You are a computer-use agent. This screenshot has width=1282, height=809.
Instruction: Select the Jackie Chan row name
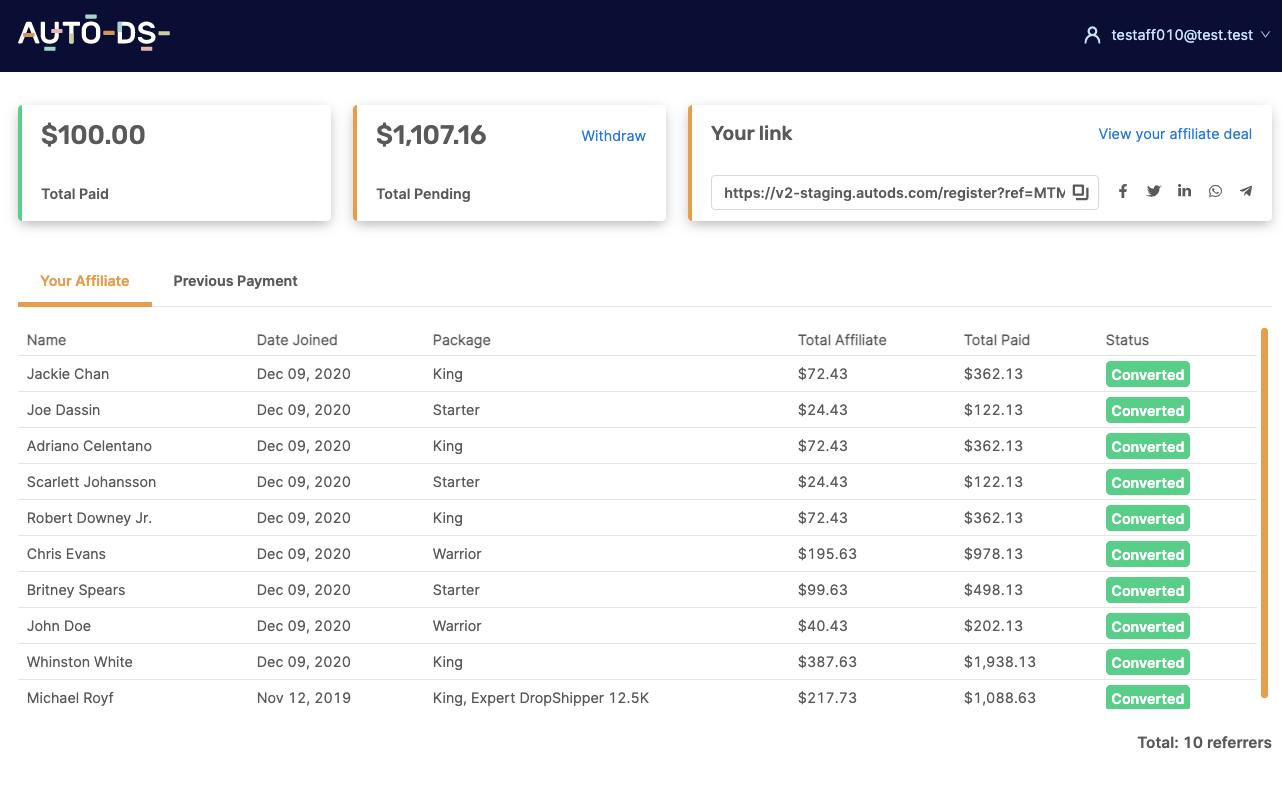(68, 374)
